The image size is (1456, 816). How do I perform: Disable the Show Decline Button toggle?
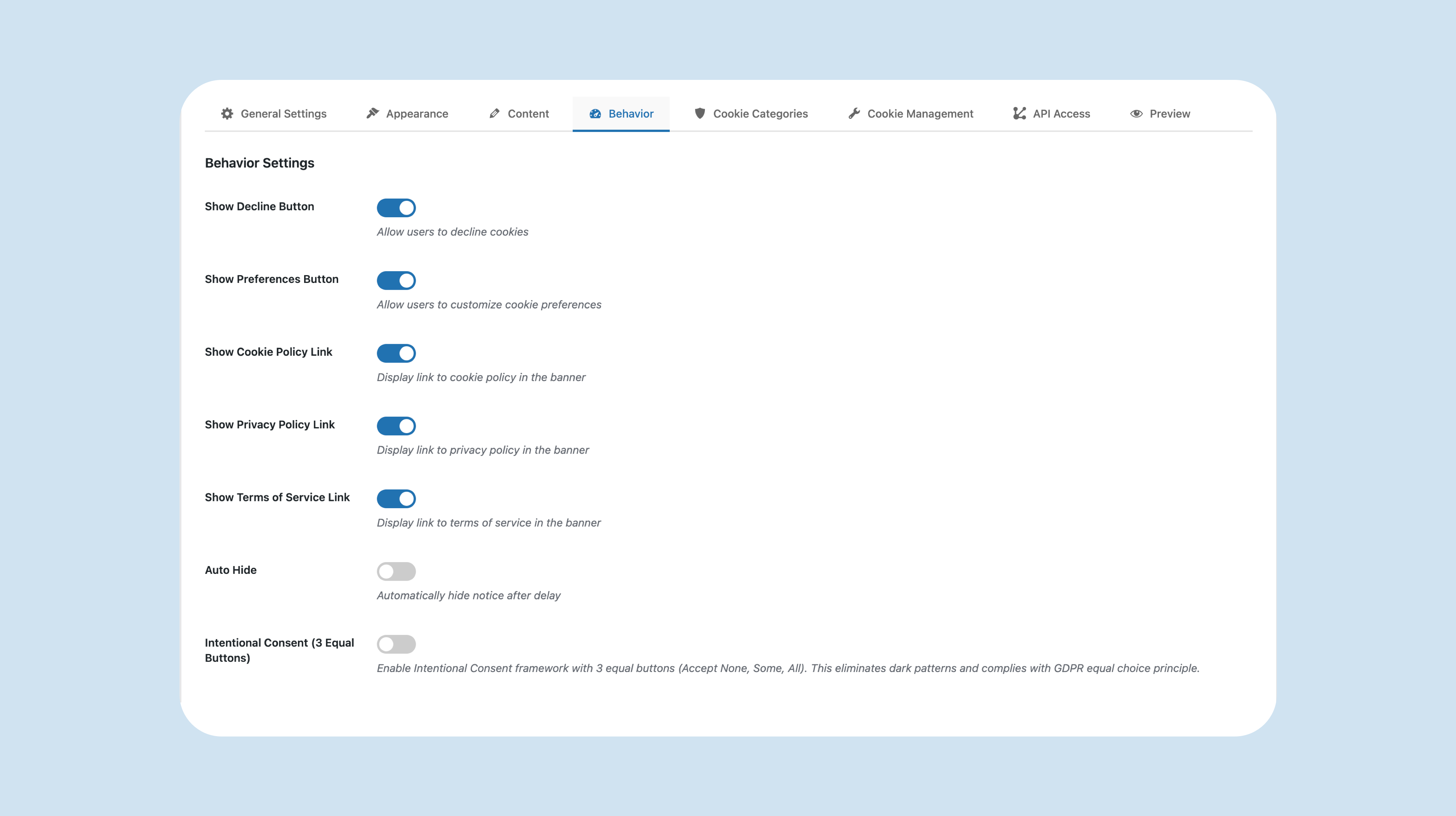pyautogui.click(x=396, y=207)
